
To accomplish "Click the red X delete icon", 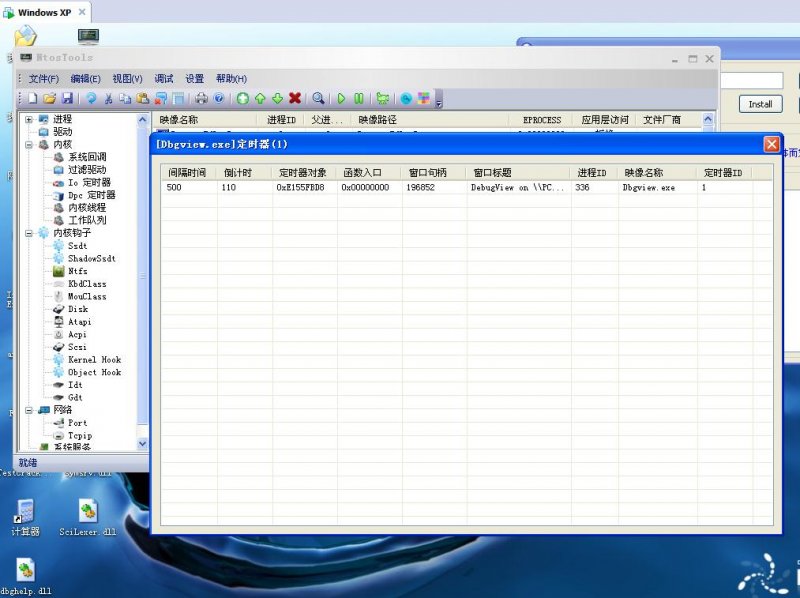I will pyautogui.click(x=295, y=98).
